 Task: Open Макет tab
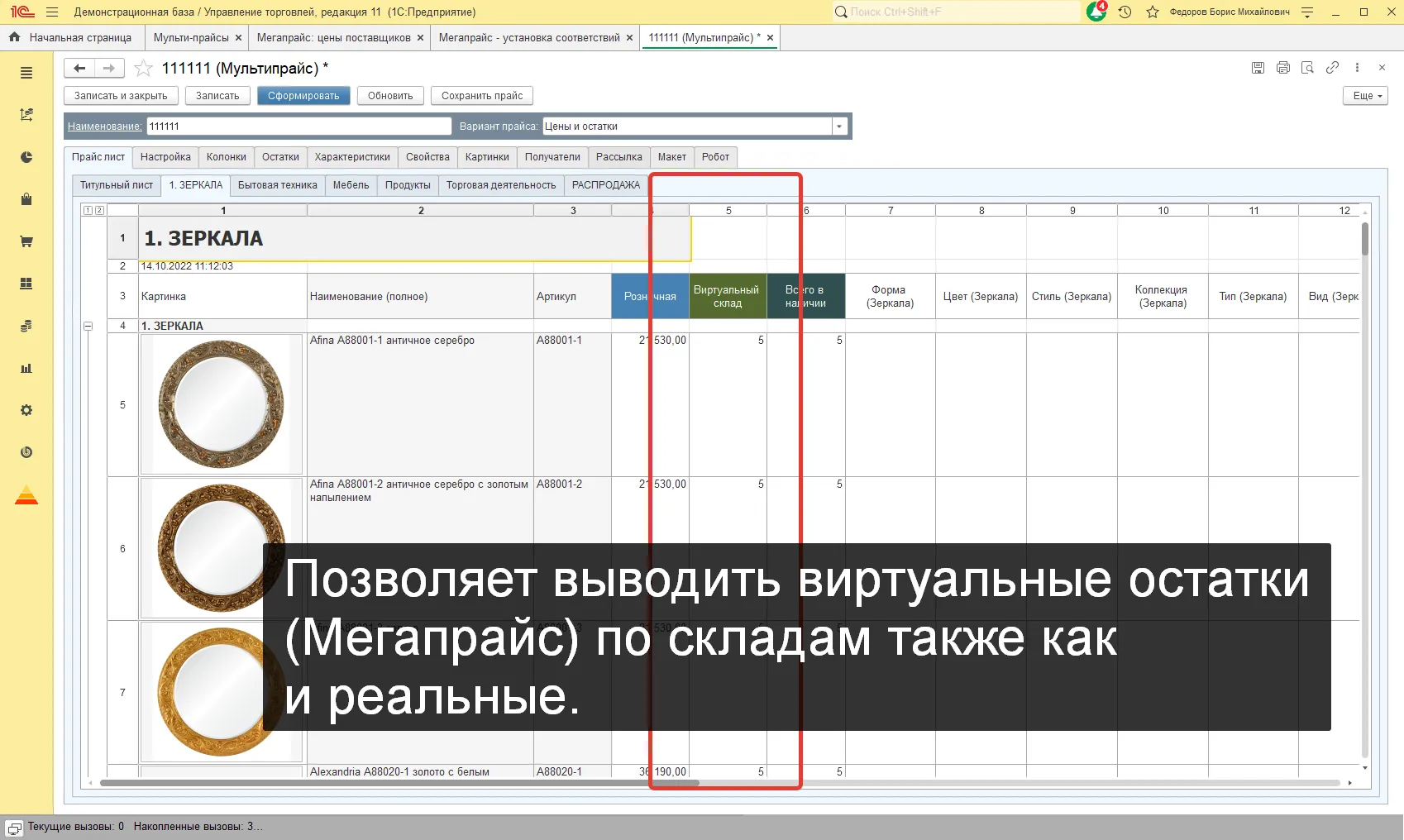tap(672, 157)
